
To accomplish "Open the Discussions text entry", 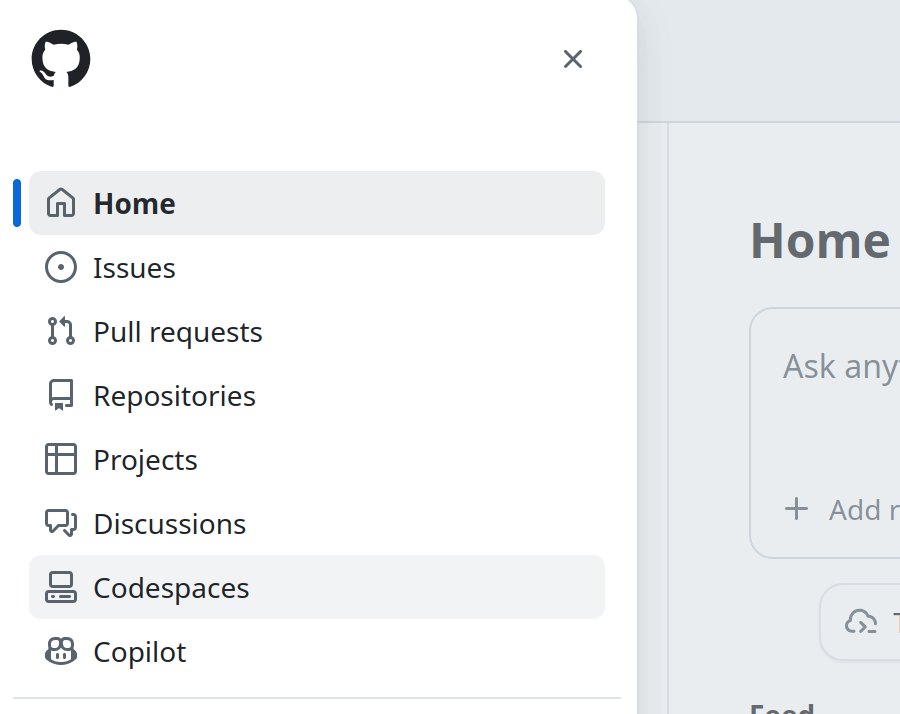I will (169, 524).
